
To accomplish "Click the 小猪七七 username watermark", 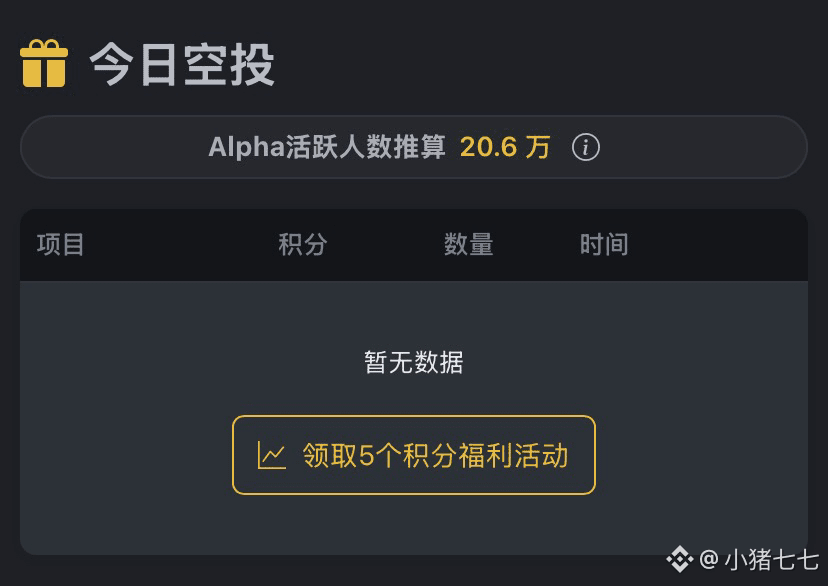I will tap(771, 559).
